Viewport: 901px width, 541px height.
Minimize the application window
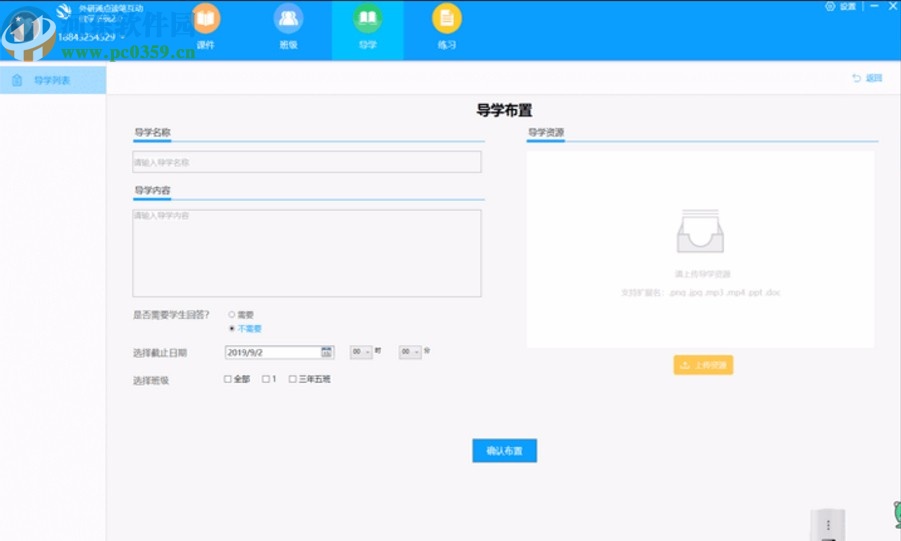tap(874, 6)
